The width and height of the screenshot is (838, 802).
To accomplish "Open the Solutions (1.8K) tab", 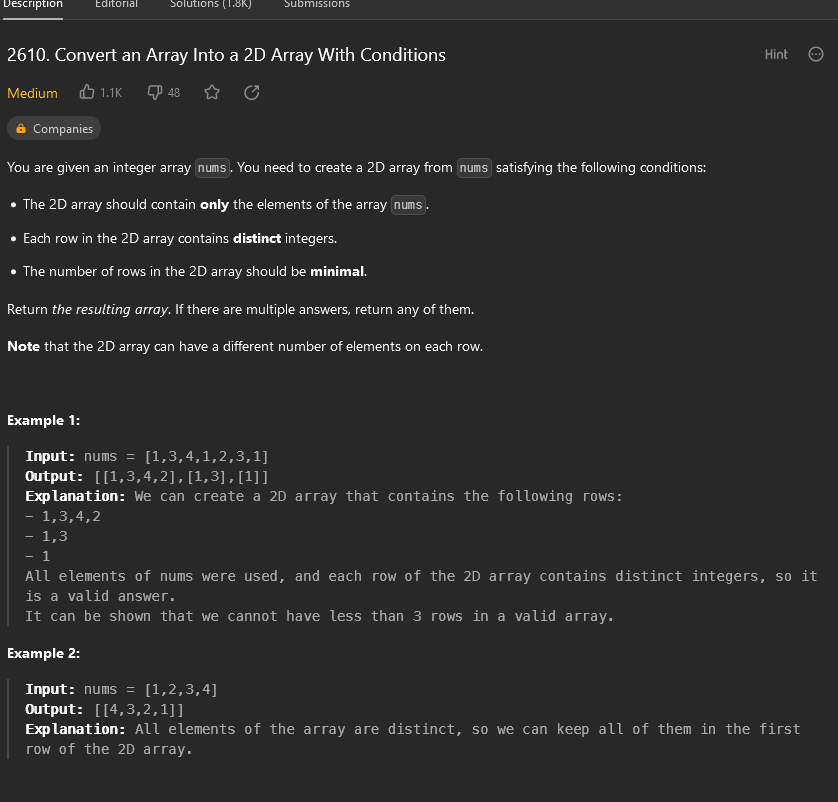I will 211,4.
